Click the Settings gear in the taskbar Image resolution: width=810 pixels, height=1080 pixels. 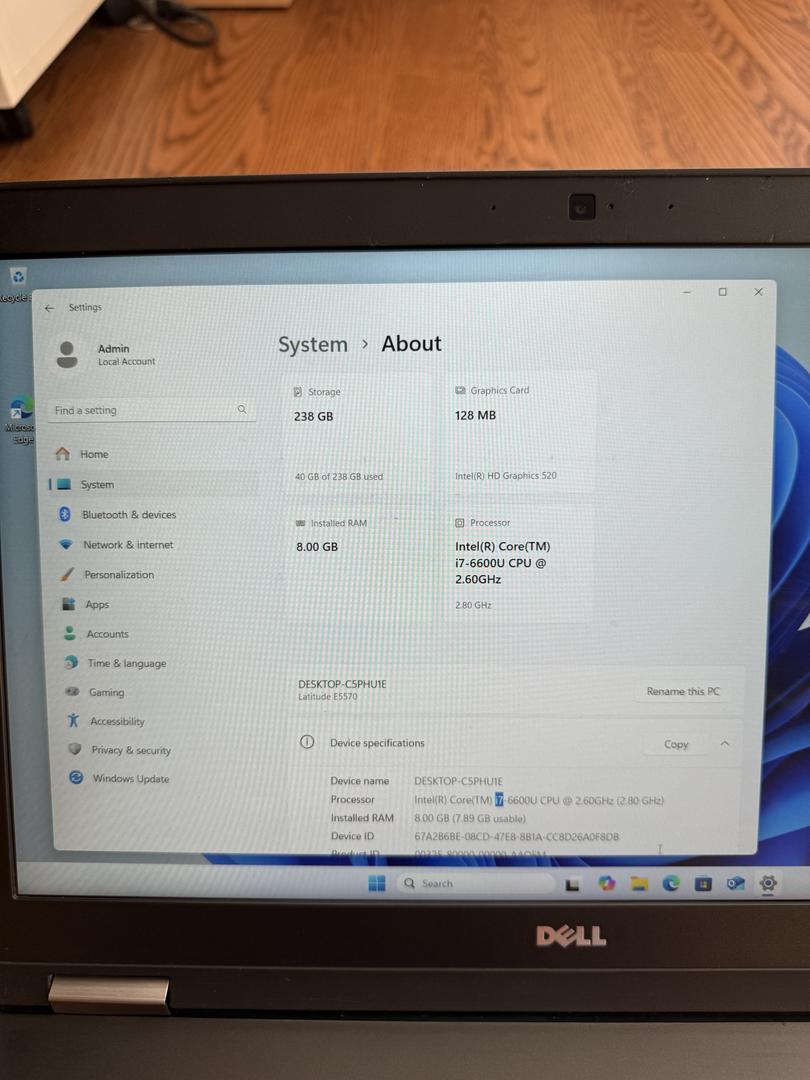coord(768,882)
